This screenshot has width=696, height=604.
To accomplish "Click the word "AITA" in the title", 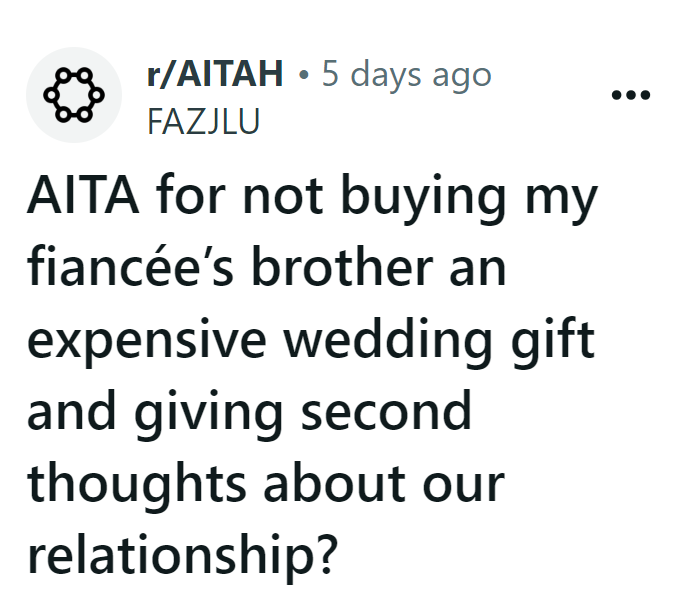I will point(83,200).
